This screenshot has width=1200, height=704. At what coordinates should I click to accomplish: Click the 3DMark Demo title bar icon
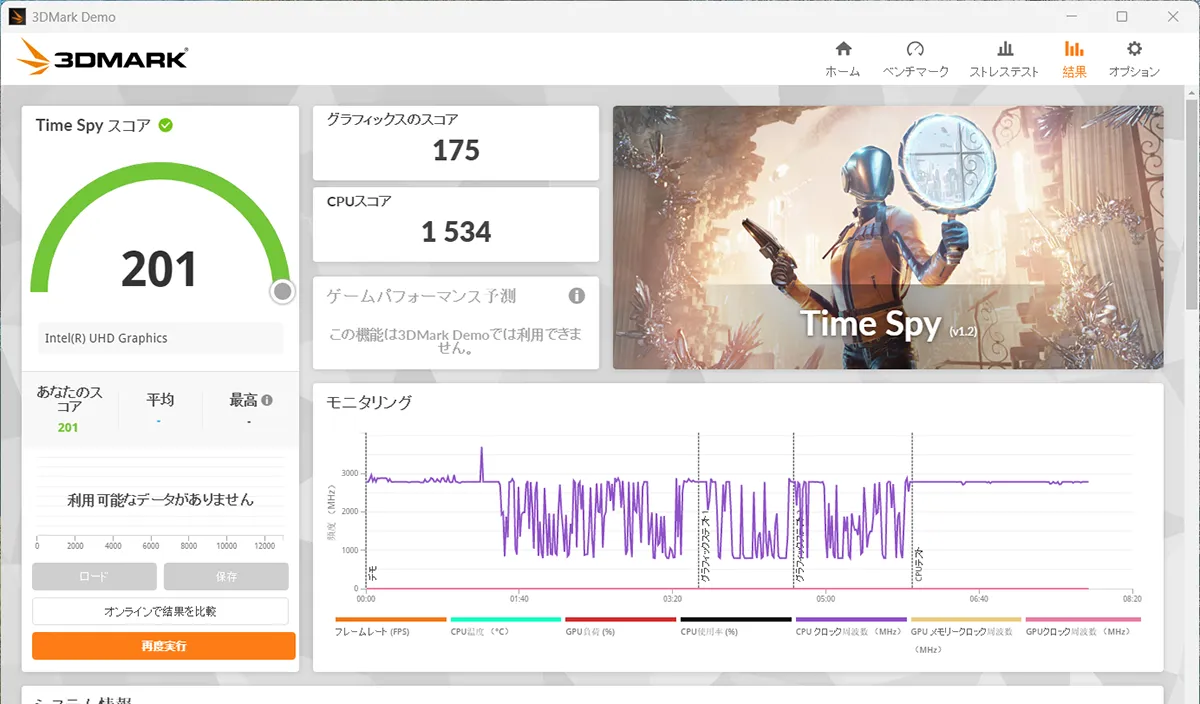coord(17,17)
